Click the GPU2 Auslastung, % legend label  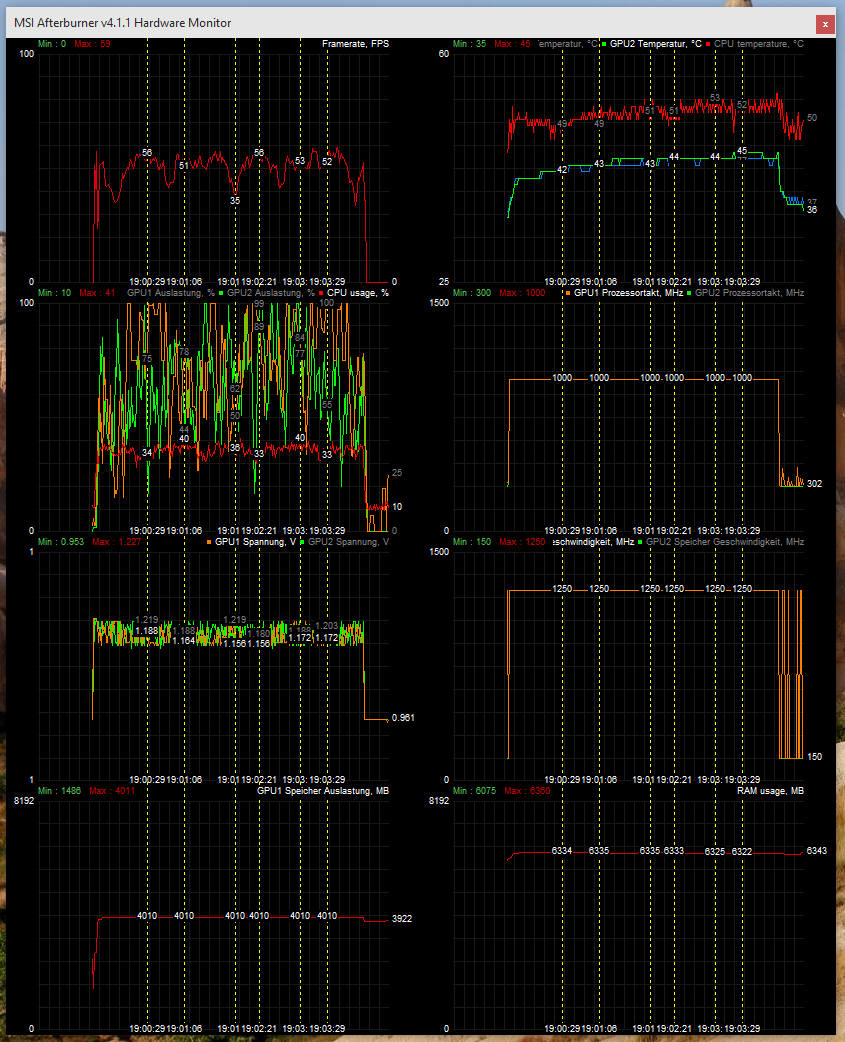[x=270, y=293]
